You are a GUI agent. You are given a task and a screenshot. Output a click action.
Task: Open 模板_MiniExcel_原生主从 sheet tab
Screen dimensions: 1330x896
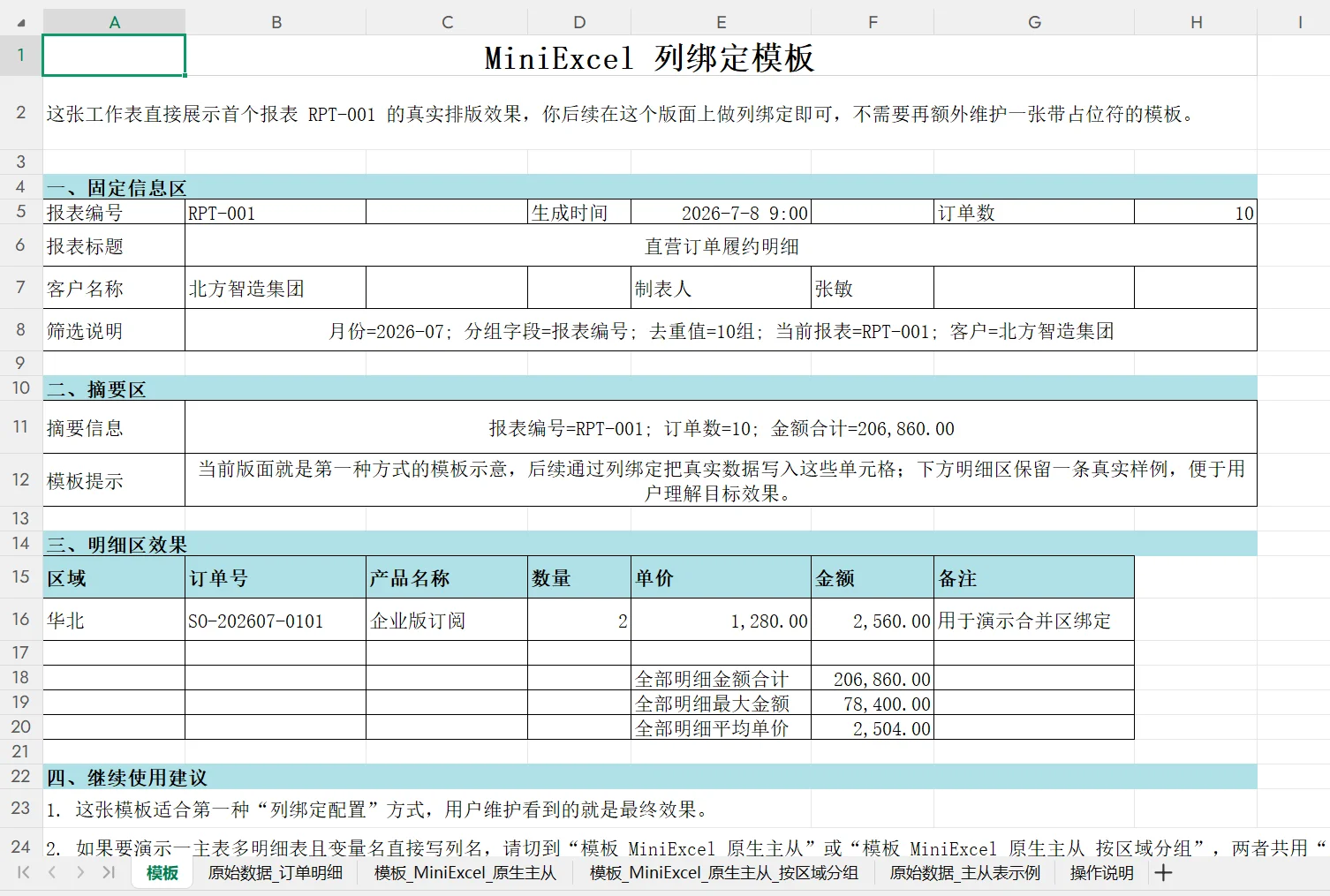(x=465, y=873)
